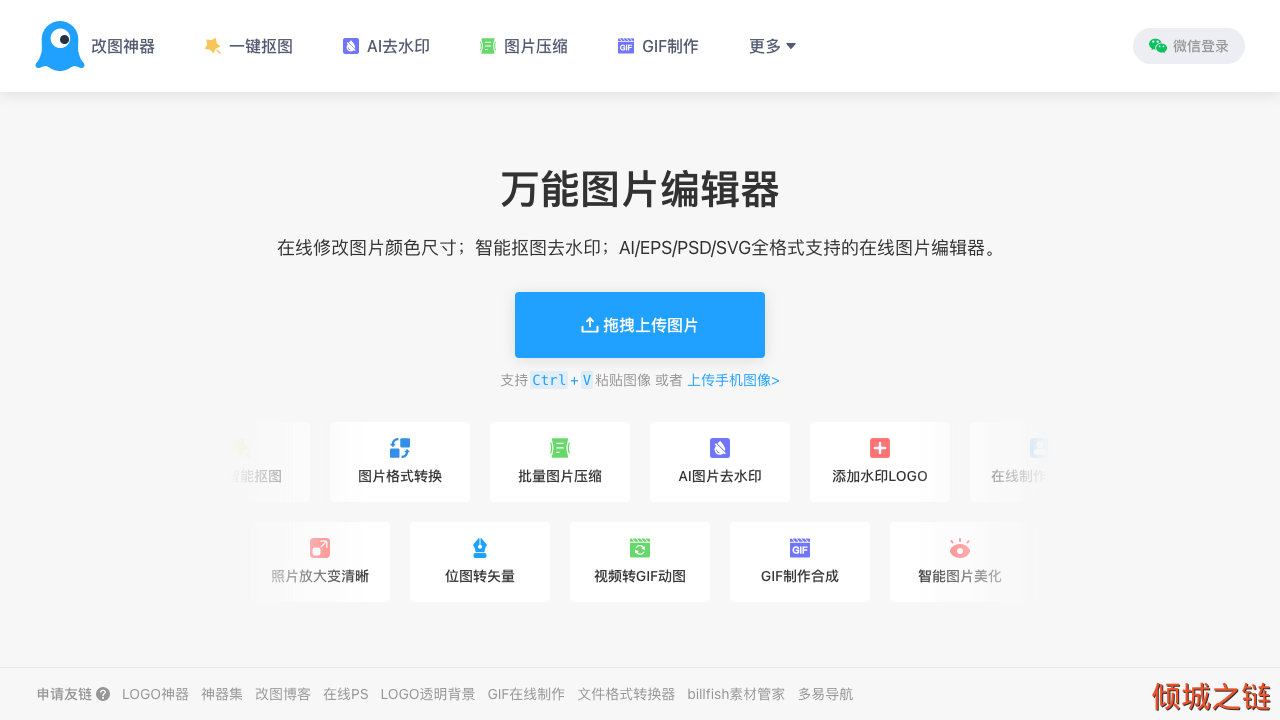Open the billfish素材管家 footer link
Screen dimensions: 1280x720
736,694
